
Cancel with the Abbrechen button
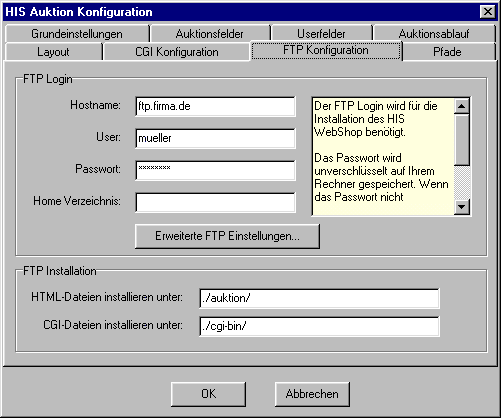tap(312, 394)
